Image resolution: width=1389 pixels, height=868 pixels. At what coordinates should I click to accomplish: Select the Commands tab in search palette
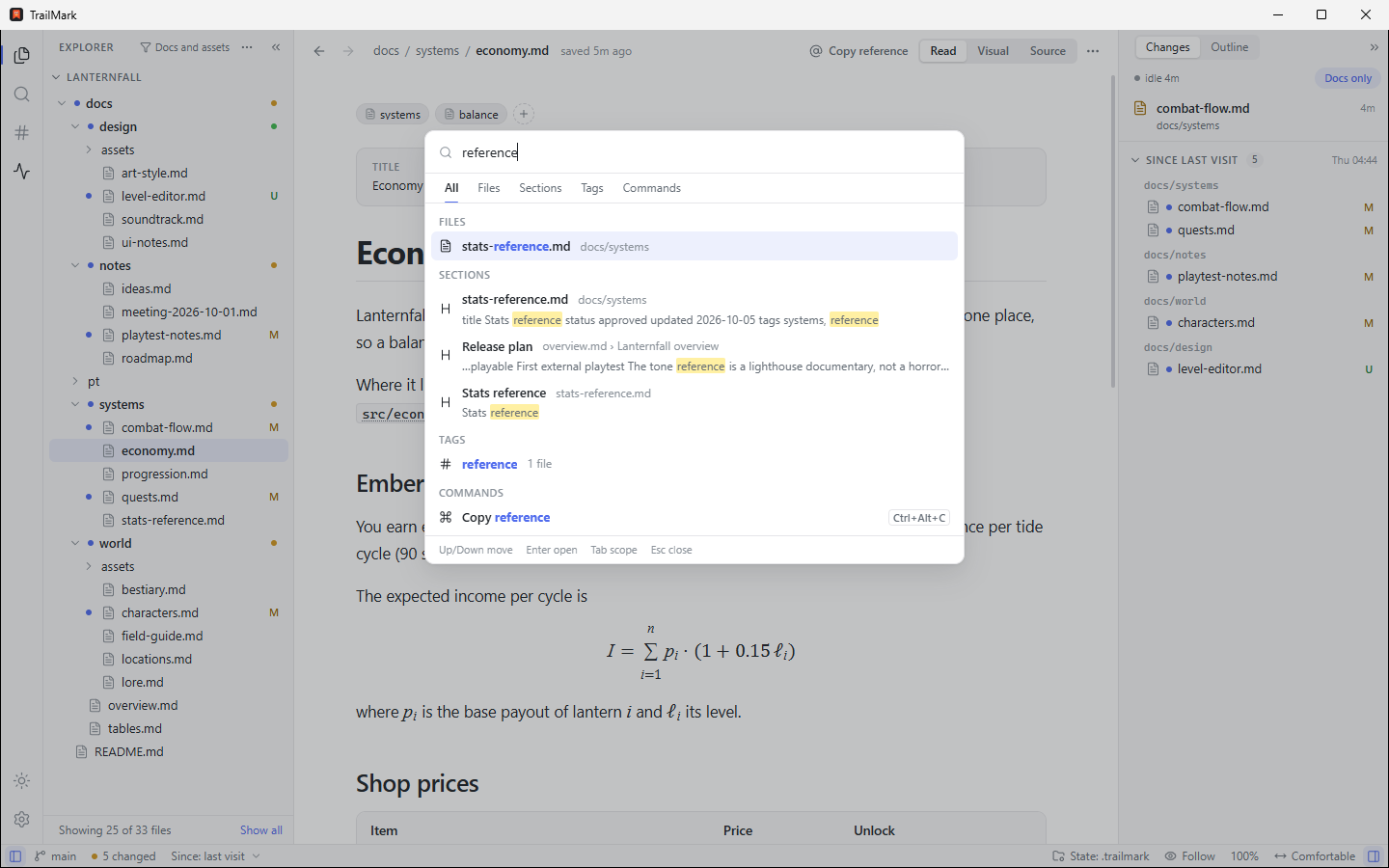(651, 188)
